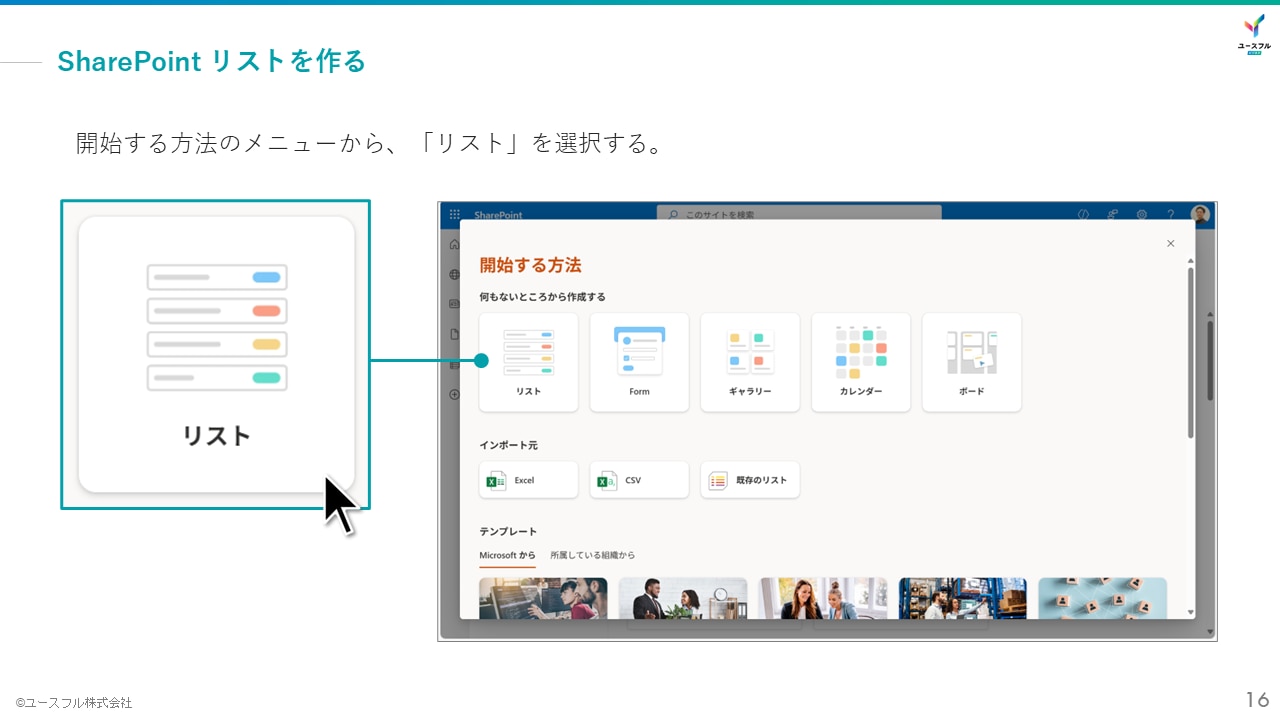Viewport: 1280px width, 720px height.
Task: Import a list from Excel
Action: point(528,480)
